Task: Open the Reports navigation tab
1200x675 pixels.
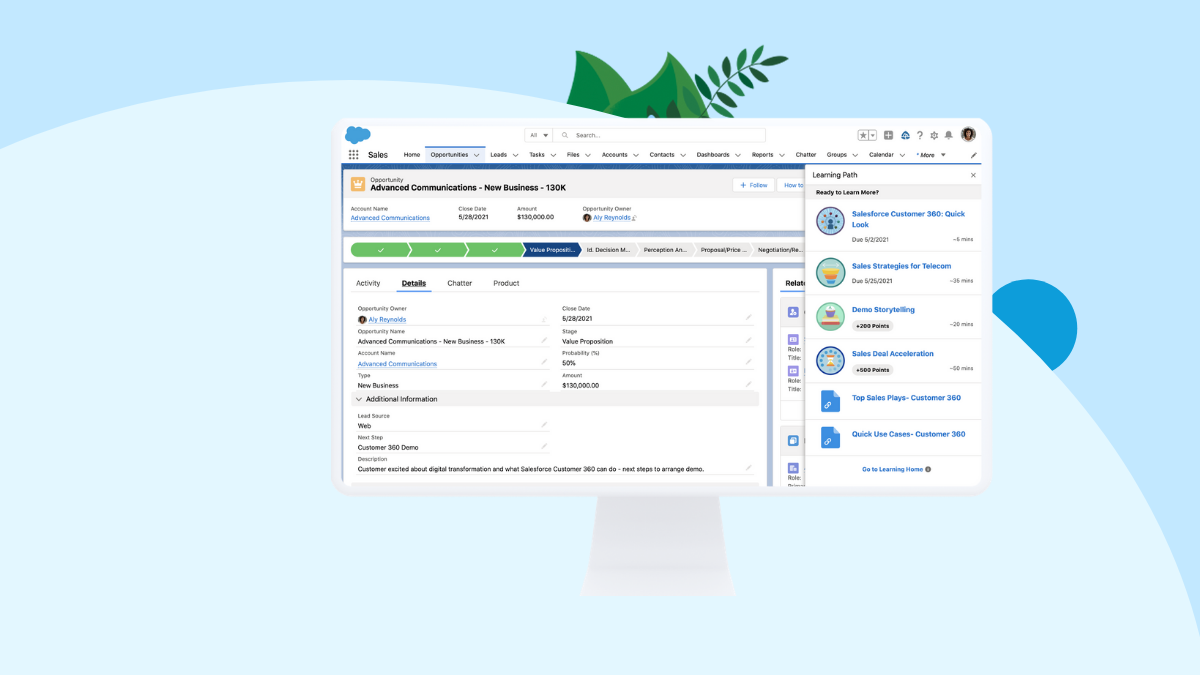Action: [763, 155]
